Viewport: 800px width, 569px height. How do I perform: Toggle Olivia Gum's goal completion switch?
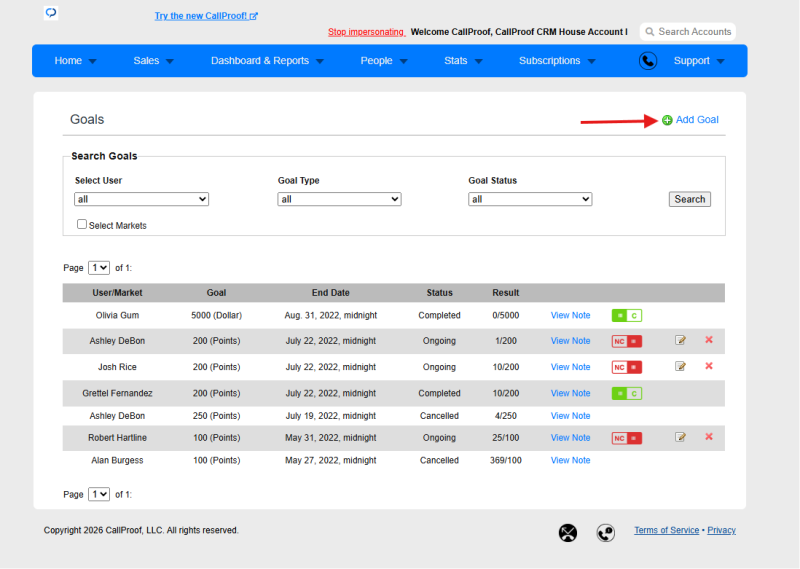coord(627,315)
